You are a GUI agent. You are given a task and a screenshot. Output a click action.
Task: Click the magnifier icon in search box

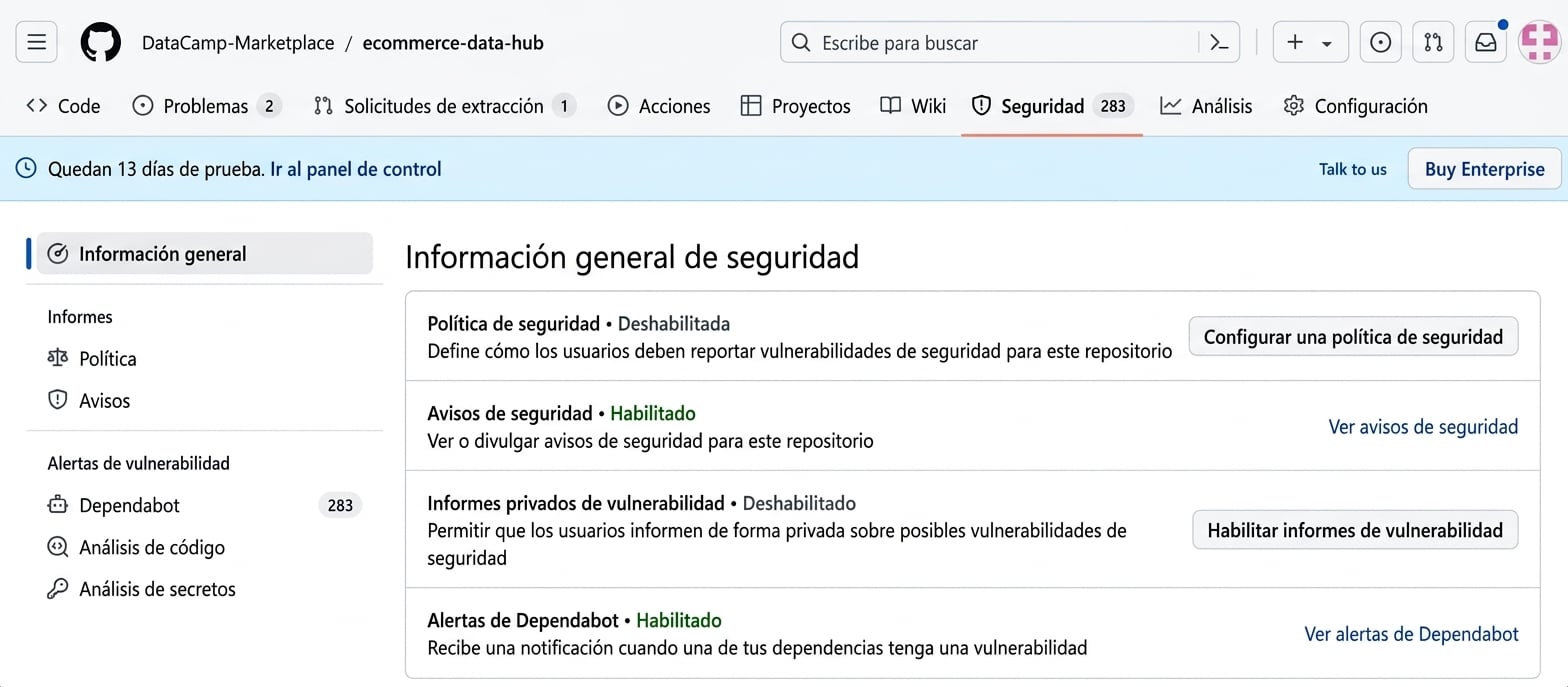[800, 43]
